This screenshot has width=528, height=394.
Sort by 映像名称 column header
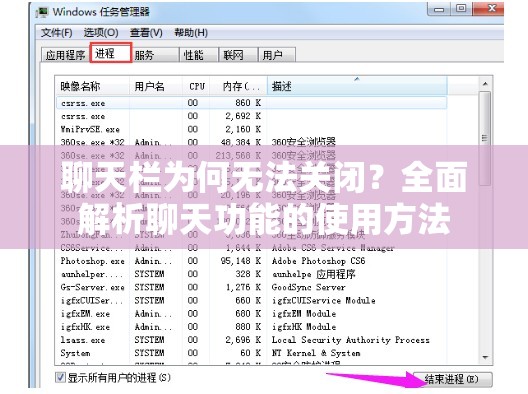click(92, 86)
